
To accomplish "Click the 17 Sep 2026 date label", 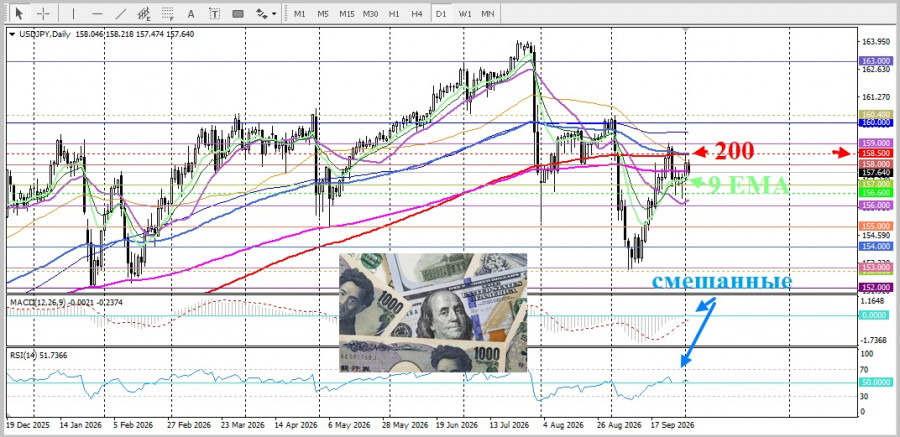I will click(x=672, y=426).
